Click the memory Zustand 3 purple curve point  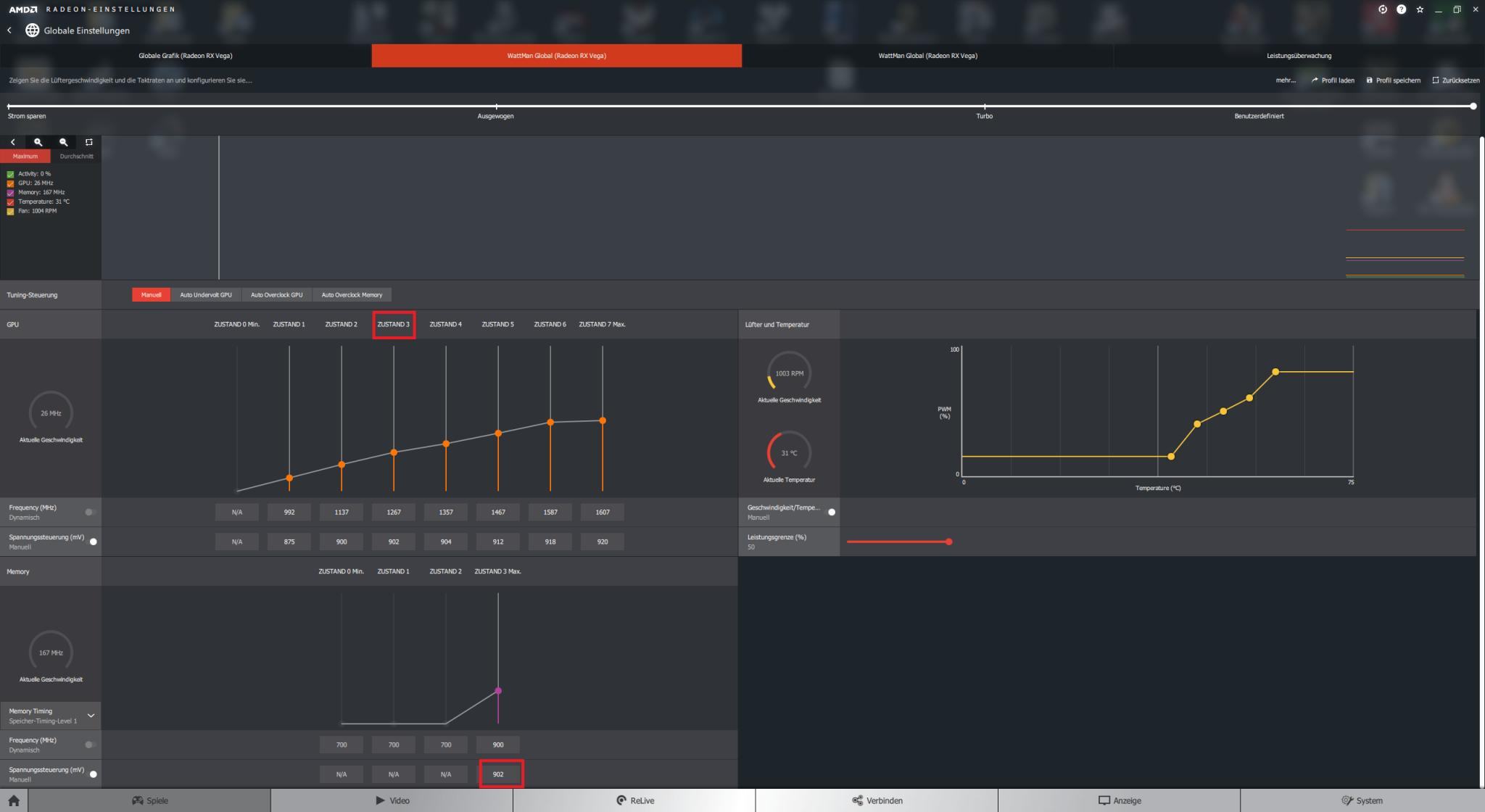pyautogui.click(x=498, y=691)
